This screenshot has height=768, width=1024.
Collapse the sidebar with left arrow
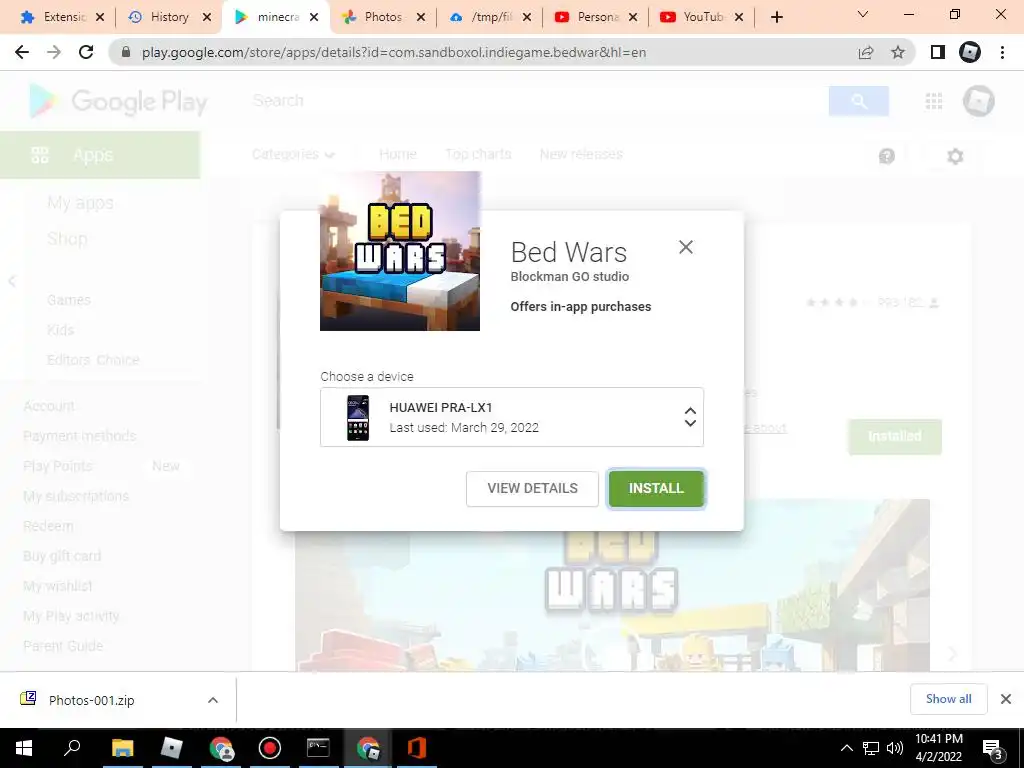point(11,281)
